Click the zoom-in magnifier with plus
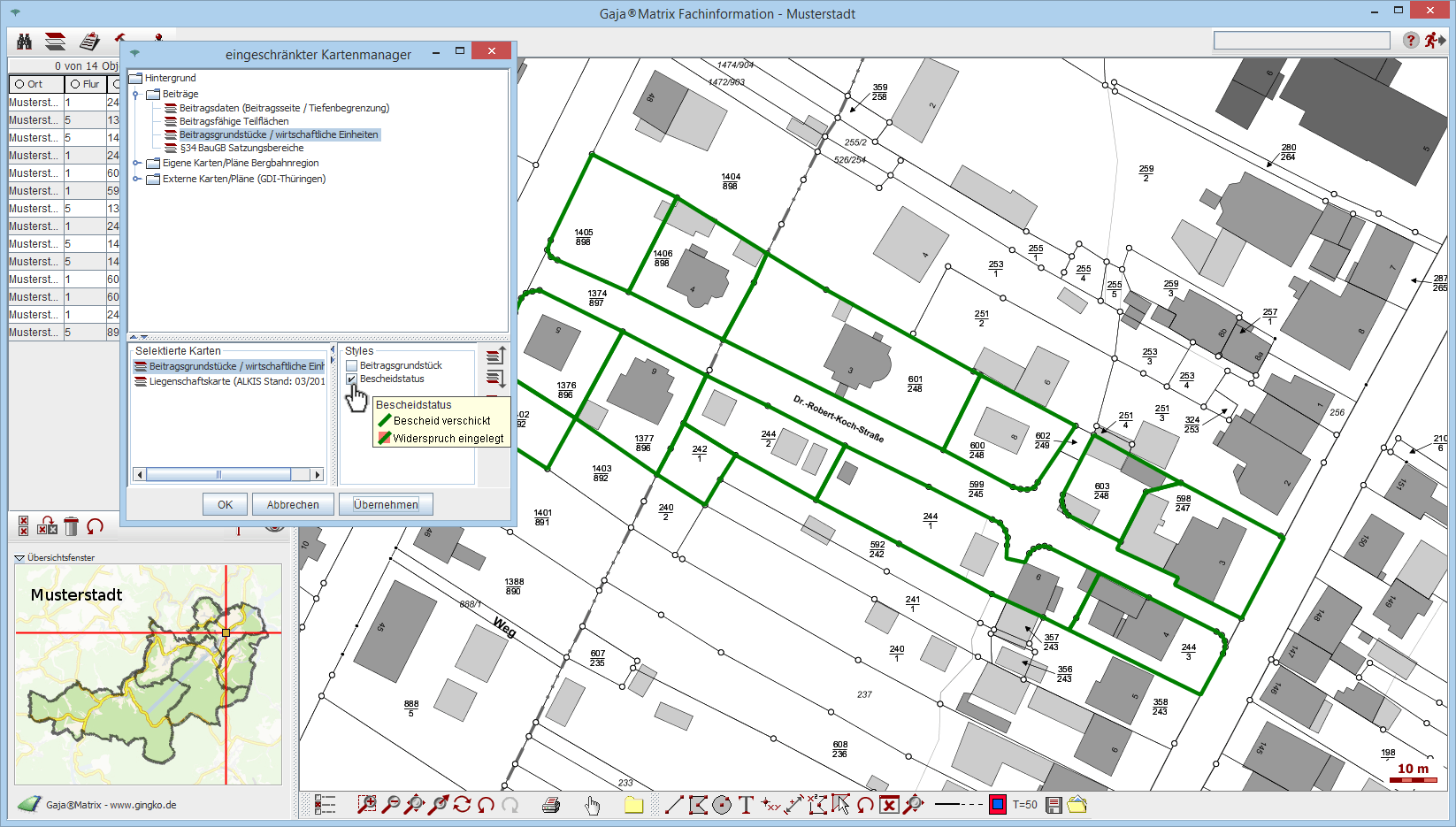The width and height of the screenshot is (1456, 827). pos(365,805)
